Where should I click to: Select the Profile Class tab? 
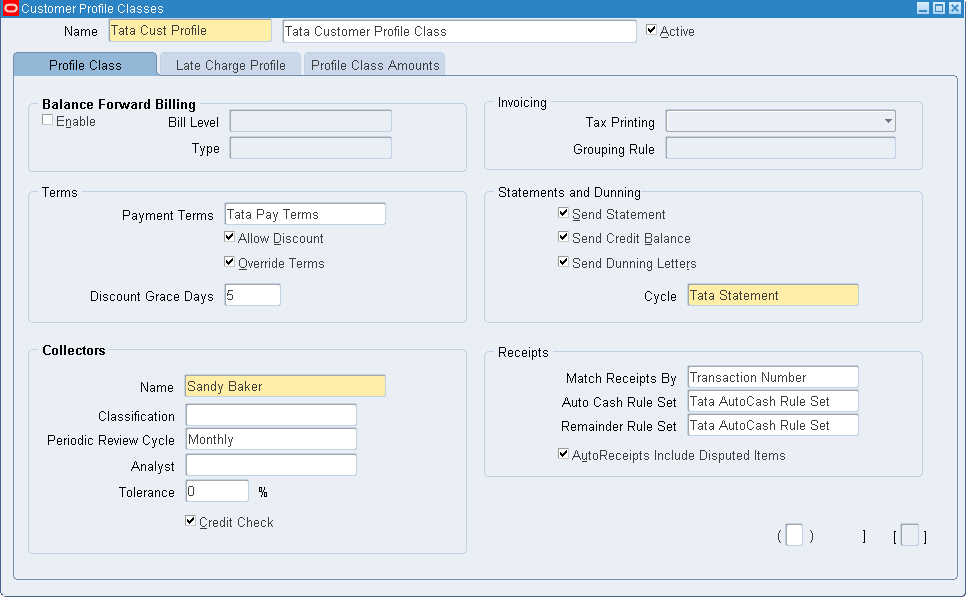85,65
